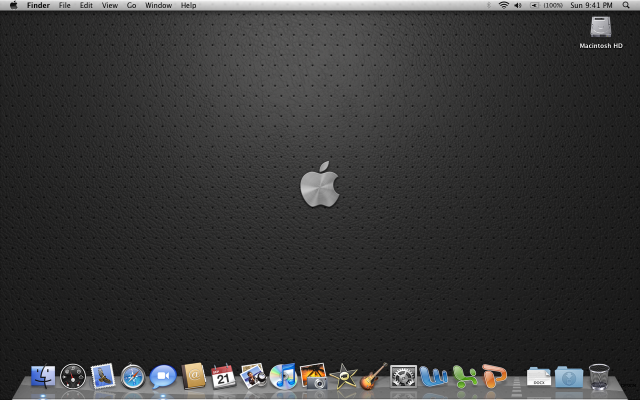Open the Help menu
640x400 pixels.
pos(189,5)
